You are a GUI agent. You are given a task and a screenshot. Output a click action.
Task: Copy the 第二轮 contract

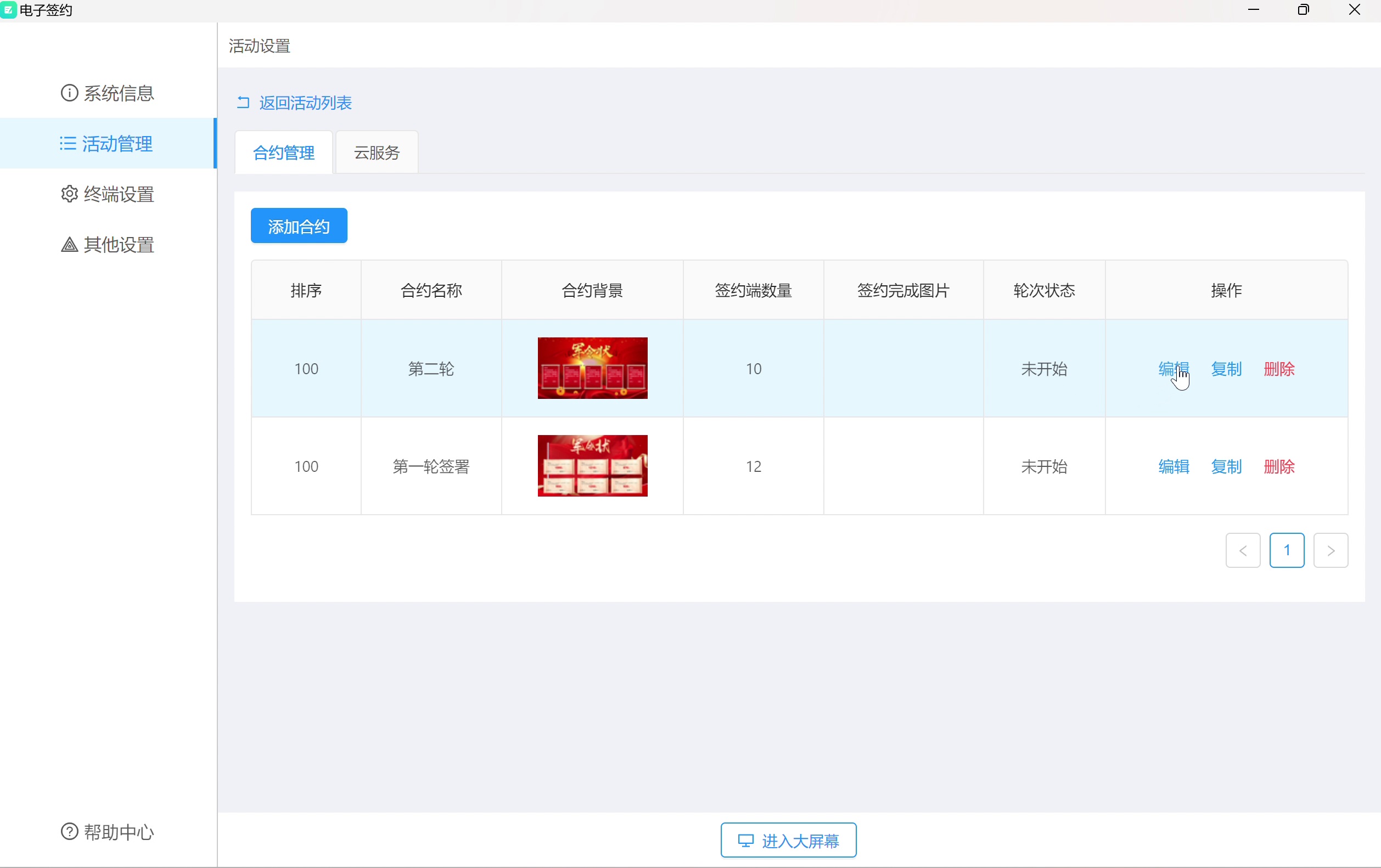[1226, 369]
